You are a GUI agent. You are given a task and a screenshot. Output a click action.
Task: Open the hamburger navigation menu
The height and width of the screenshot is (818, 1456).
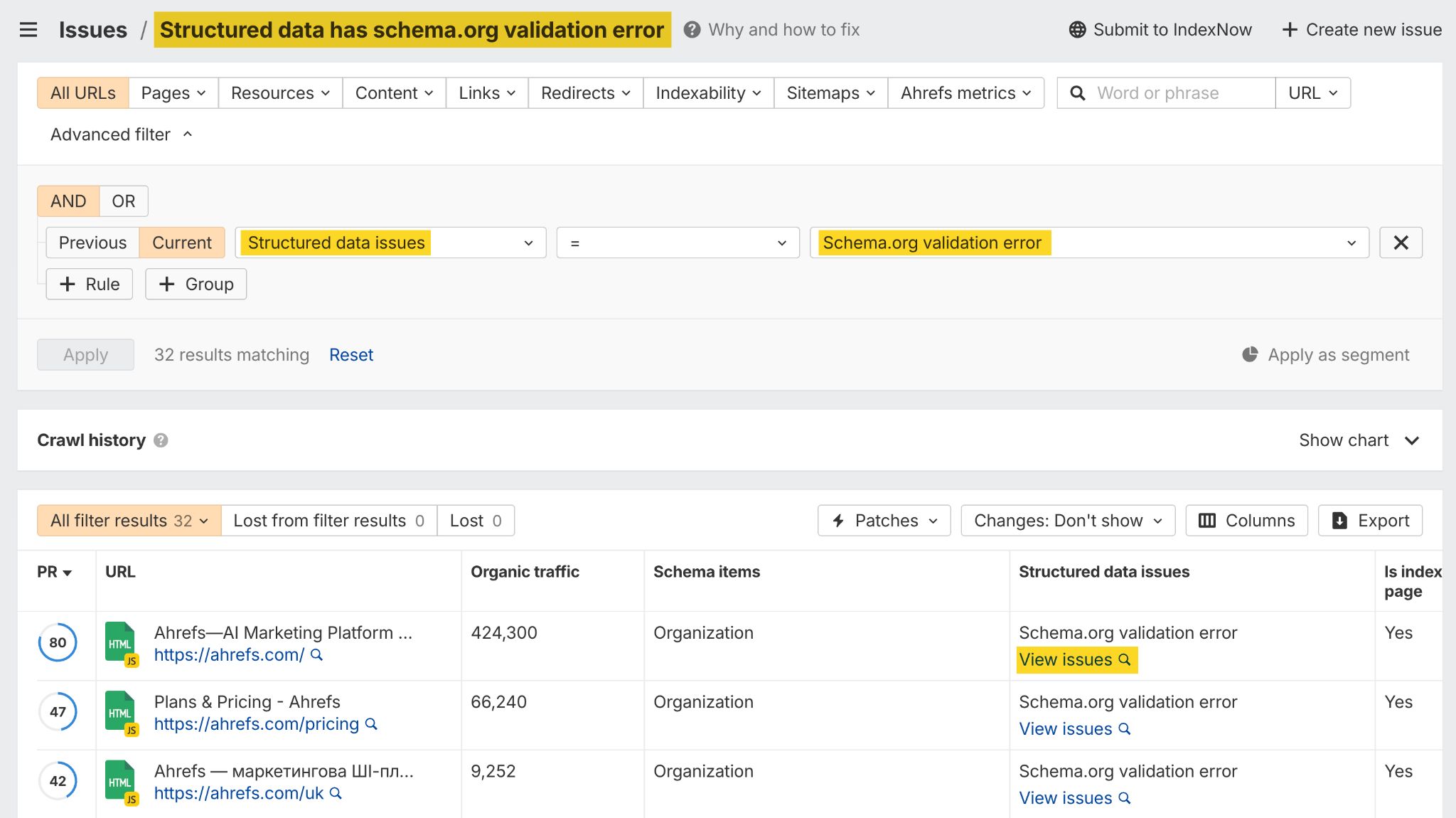28,29
